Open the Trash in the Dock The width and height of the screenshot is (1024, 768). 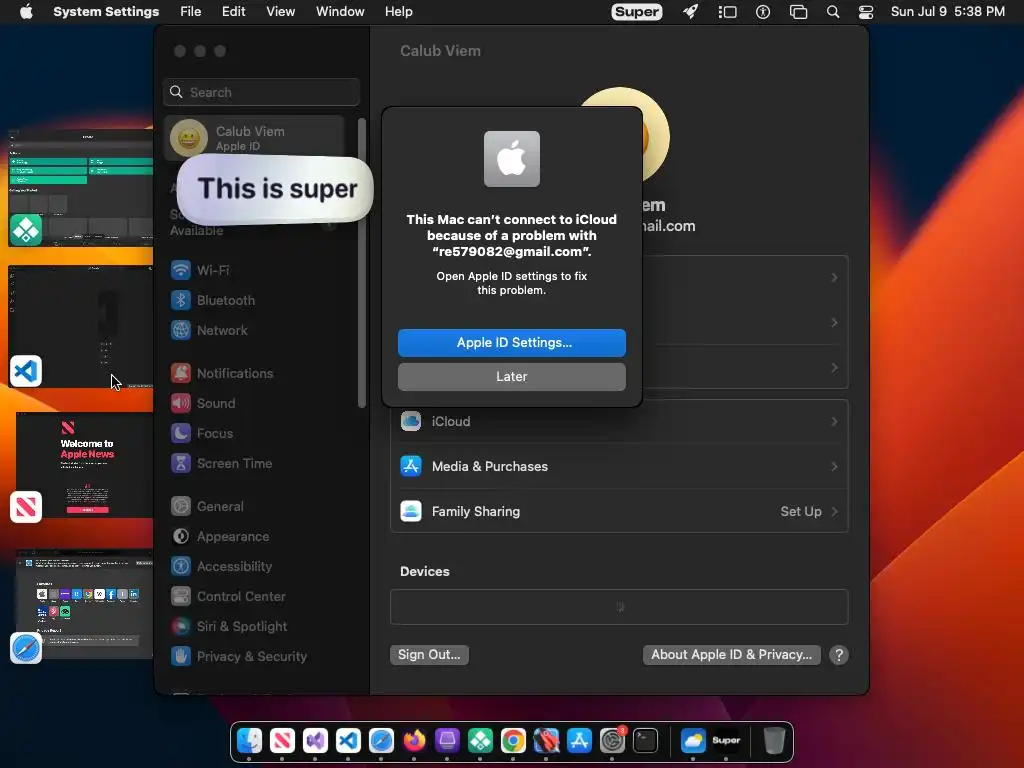tap(774, 741)
